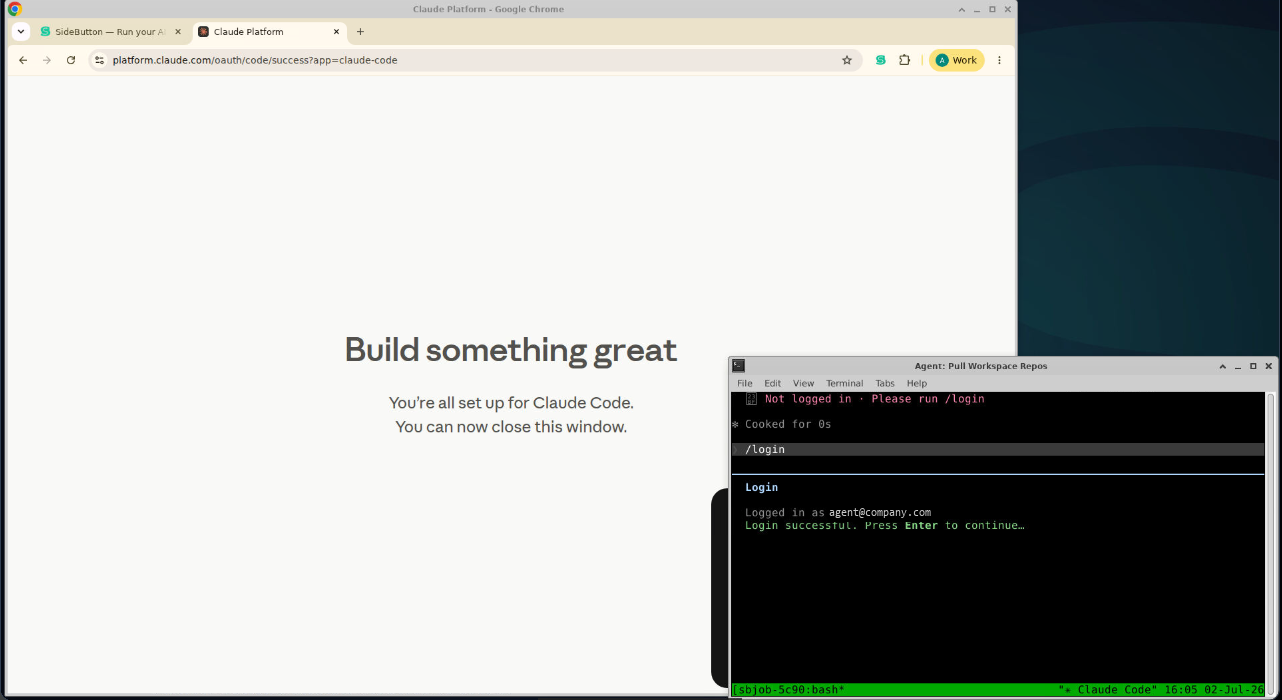Click the address bar URL
1282x700 pixels.
pos(255,60)
